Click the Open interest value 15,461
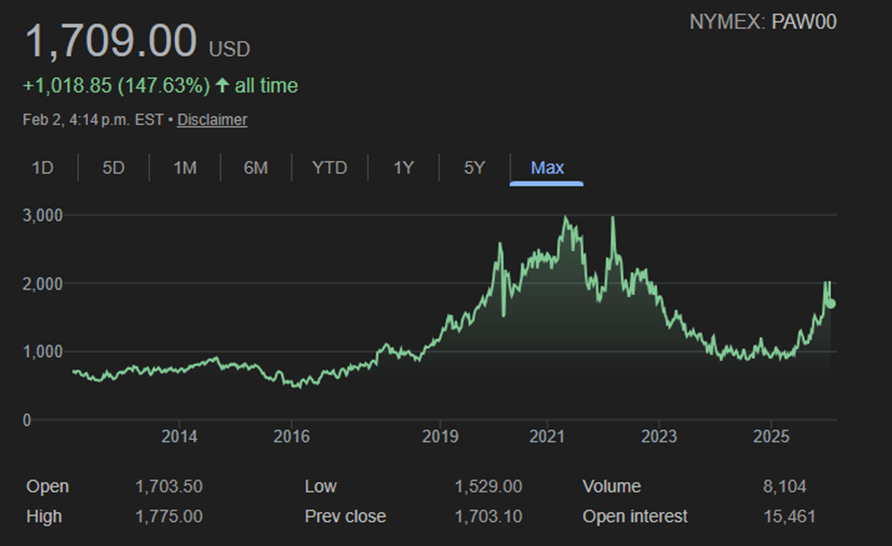892x546 pixels. (x=788, y=517)
